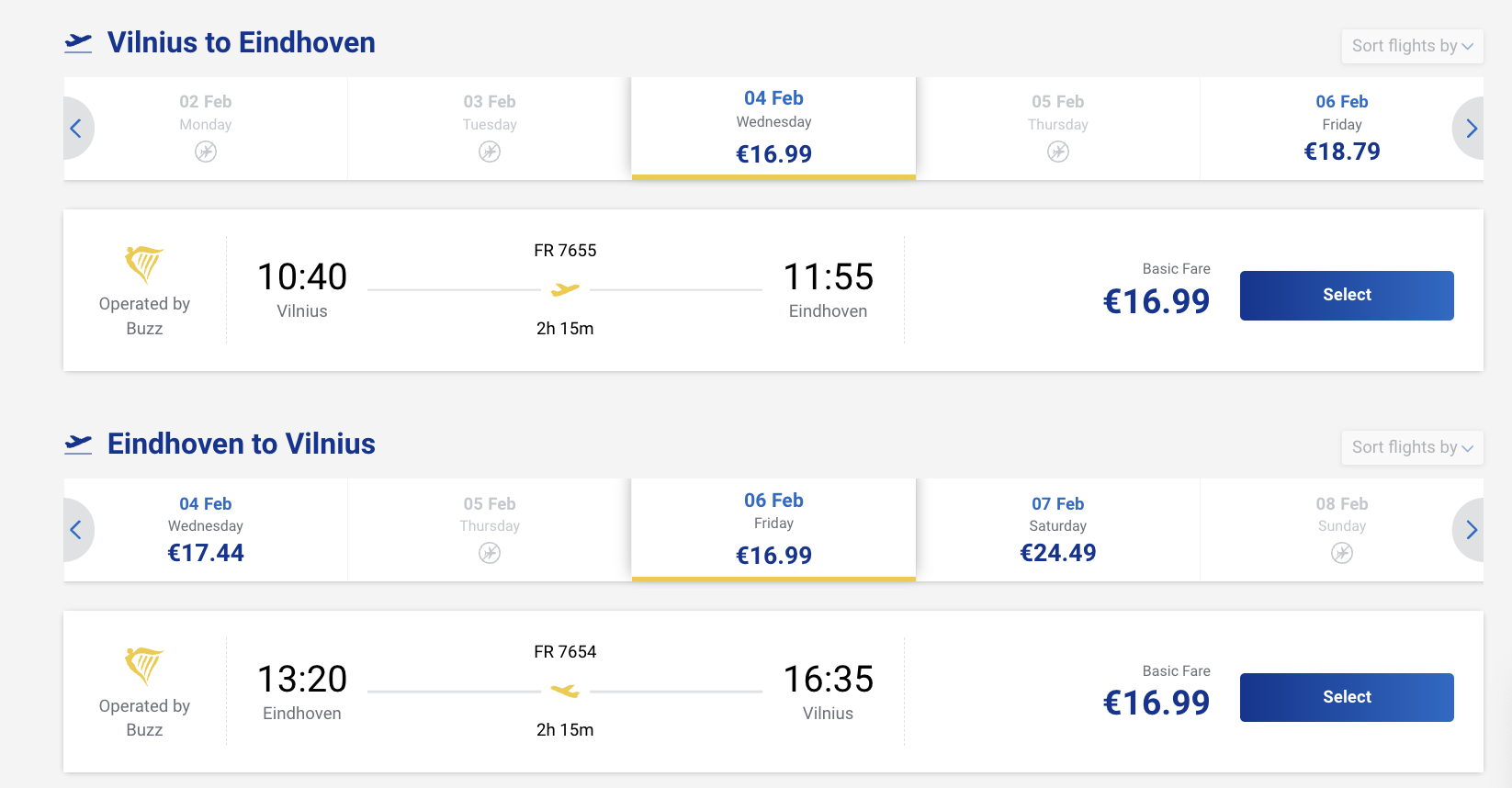Viewport: 1512px width, 788px height.
Task: Click the departing plane icon beside Vilnius to Eindhoven
Action: pyautogui.click(x=79, y=42)
